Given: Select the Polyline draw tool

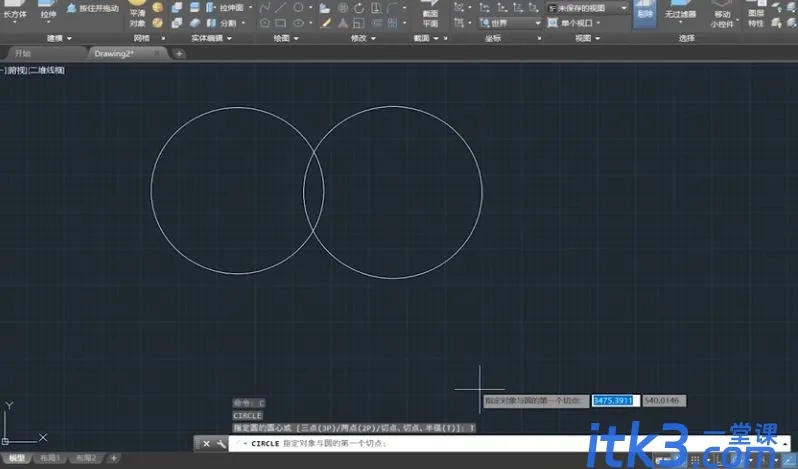Looking at the screenshot, I should click(265, 8).
